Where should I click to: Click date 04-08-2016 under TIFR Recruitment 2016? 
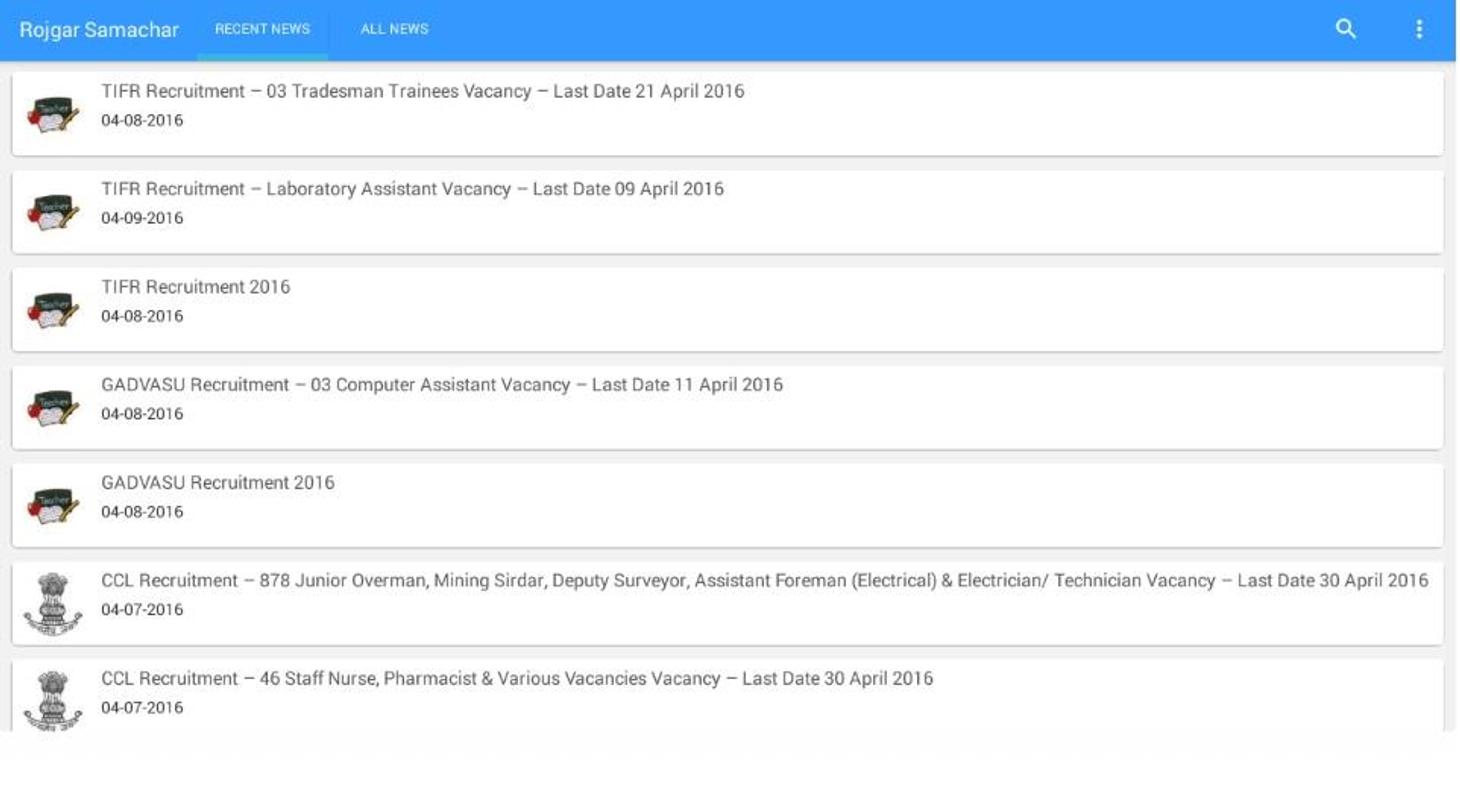click(x=142, y=316)
